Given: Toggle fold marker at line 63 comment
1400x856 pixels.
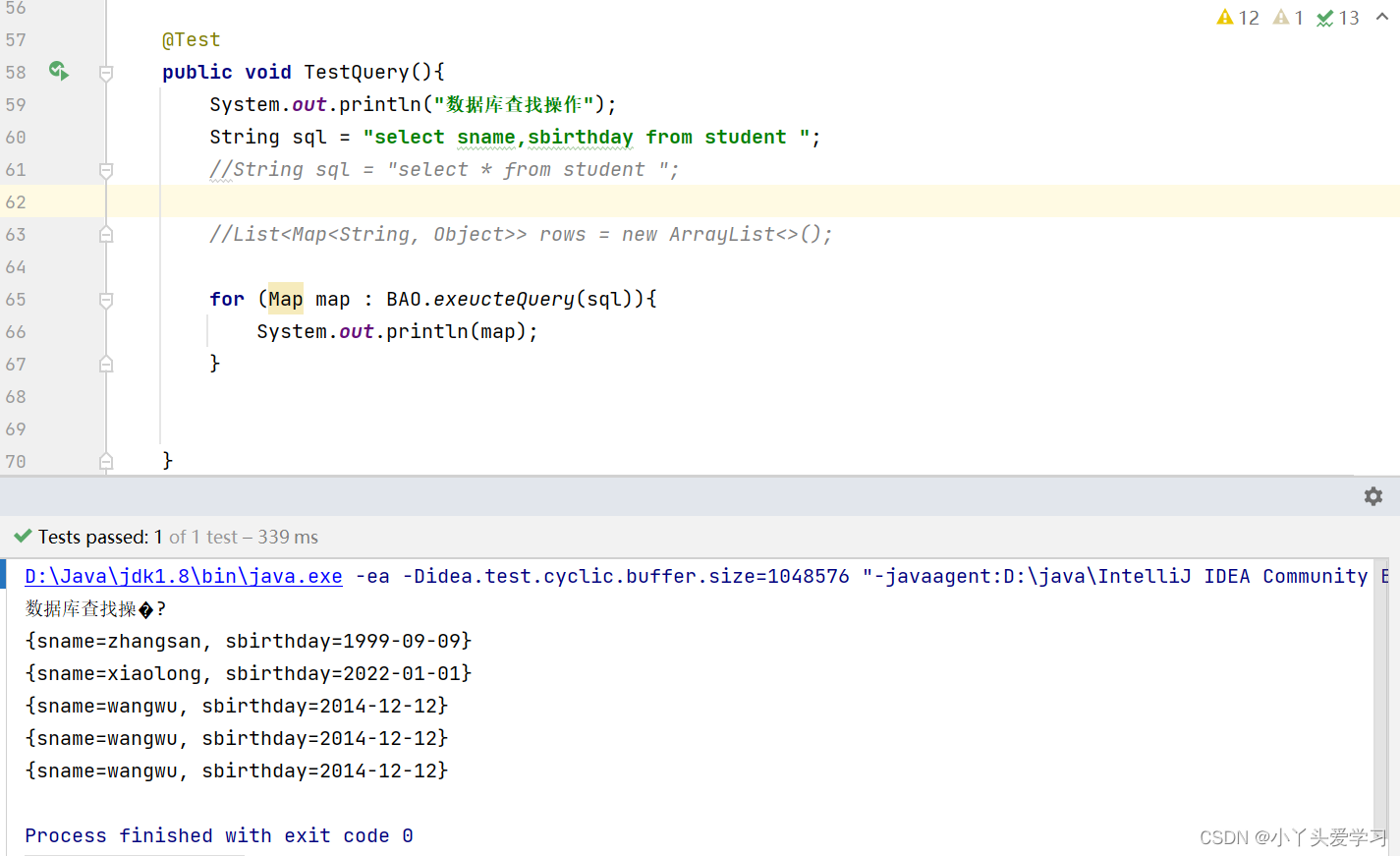Looking at the screenshot, I should coord(106,234).
